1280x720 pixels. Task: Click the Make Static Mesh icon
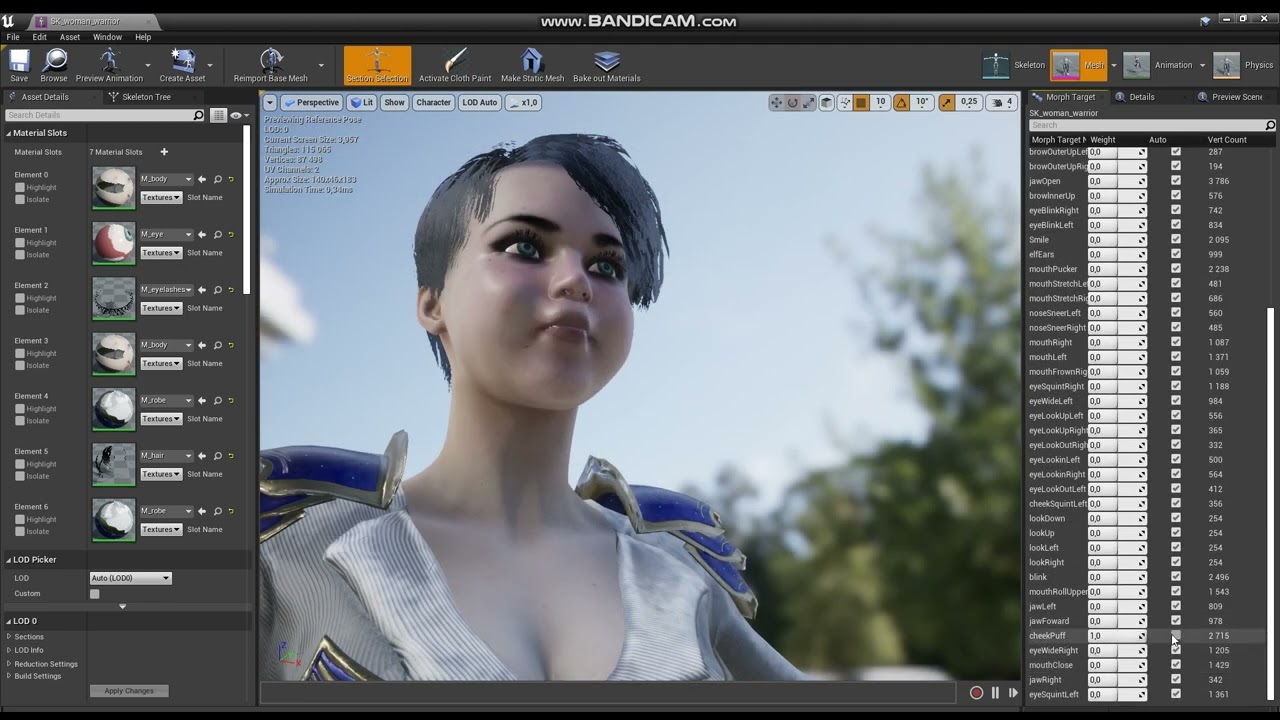pyautogui.click(x=532, y=64)
